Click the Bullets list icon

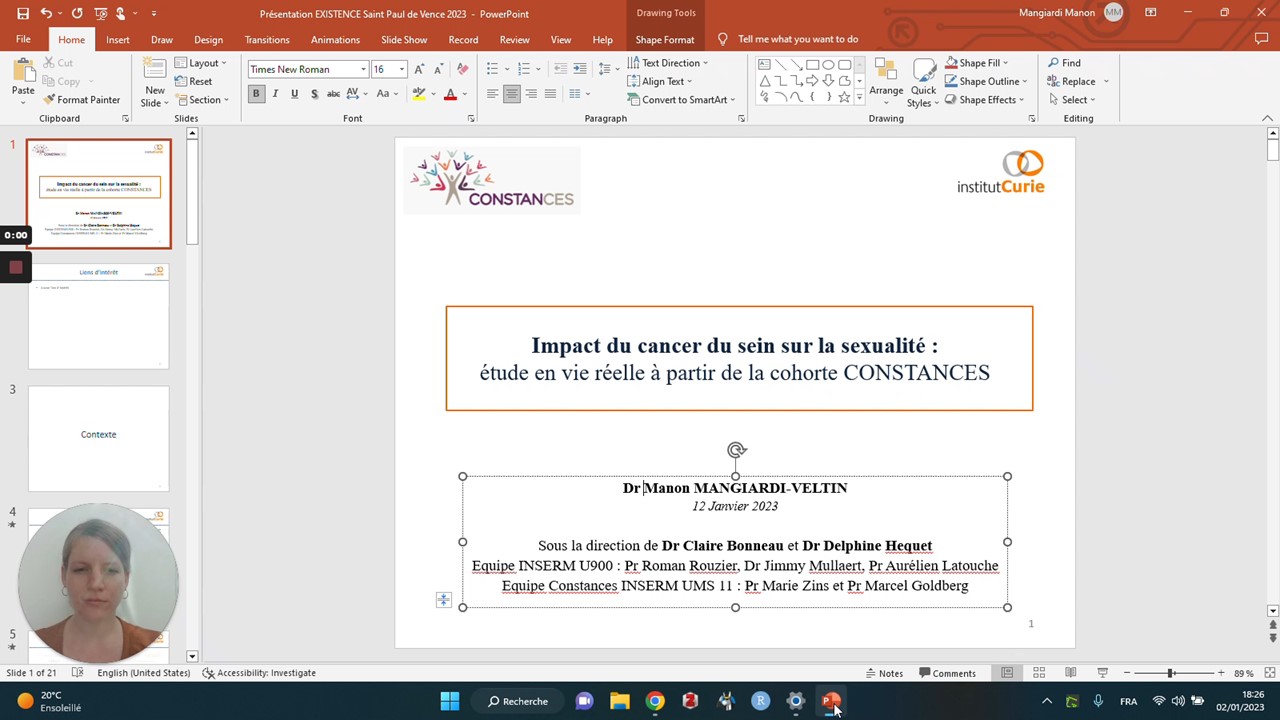pyautogui.click(x=492, y=69)
